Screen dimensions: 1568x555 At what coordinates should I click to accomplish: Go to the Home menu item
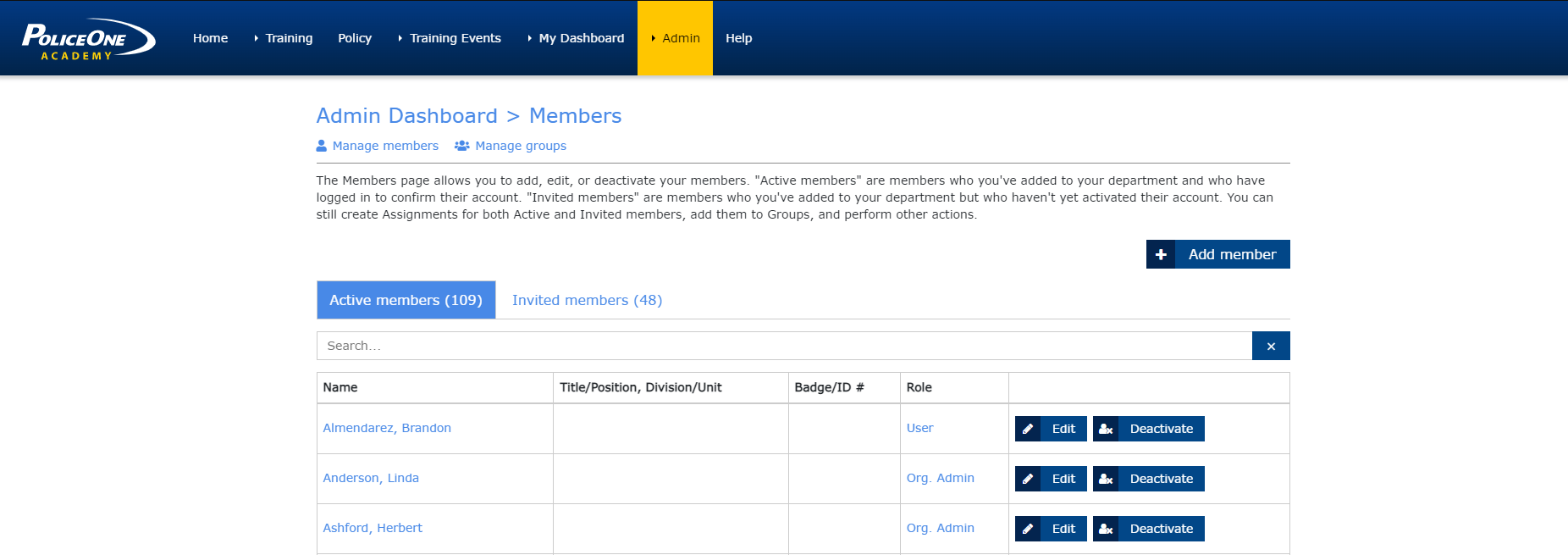[x=210, y=38]
